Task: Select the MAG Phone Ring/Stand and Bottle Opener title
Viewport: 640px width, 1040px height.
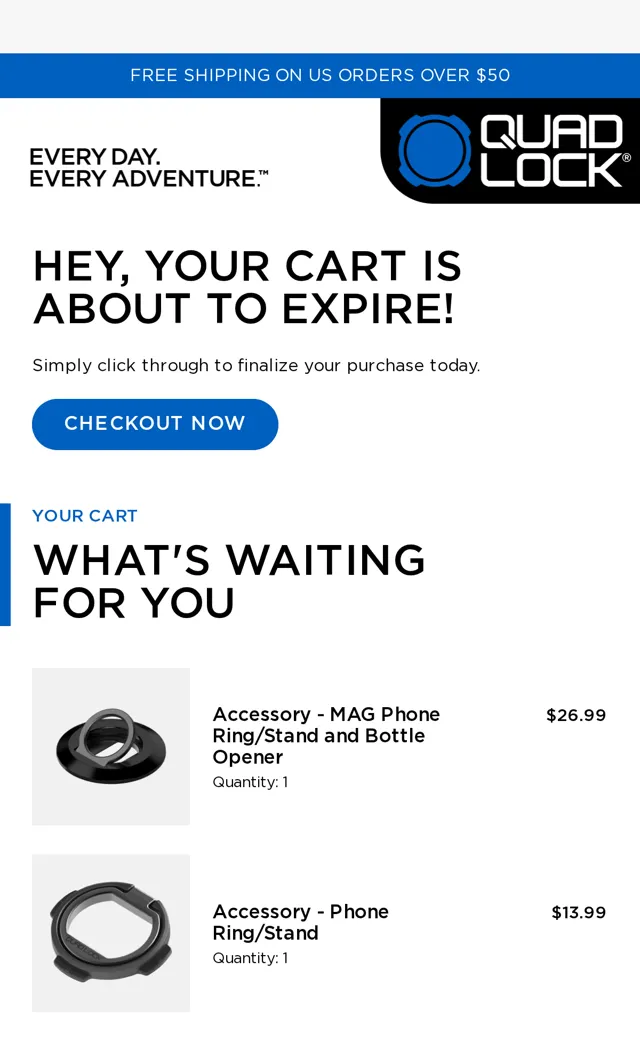Action: [326, 735]
